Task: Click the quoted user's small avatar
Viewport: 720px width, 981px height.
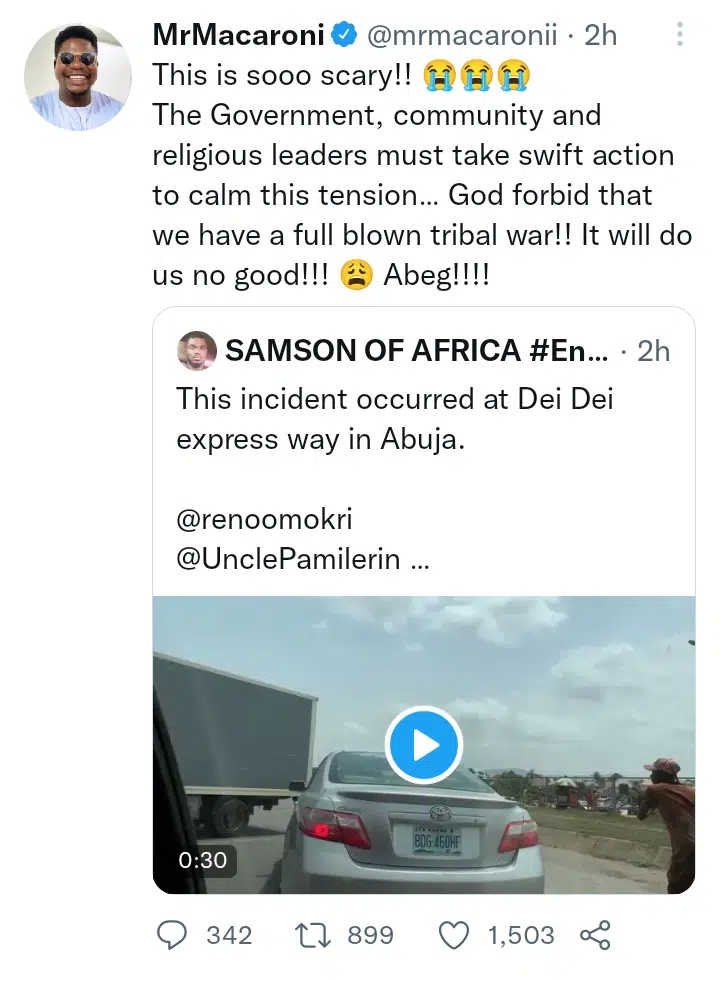Action: click(x=197, y=351)
